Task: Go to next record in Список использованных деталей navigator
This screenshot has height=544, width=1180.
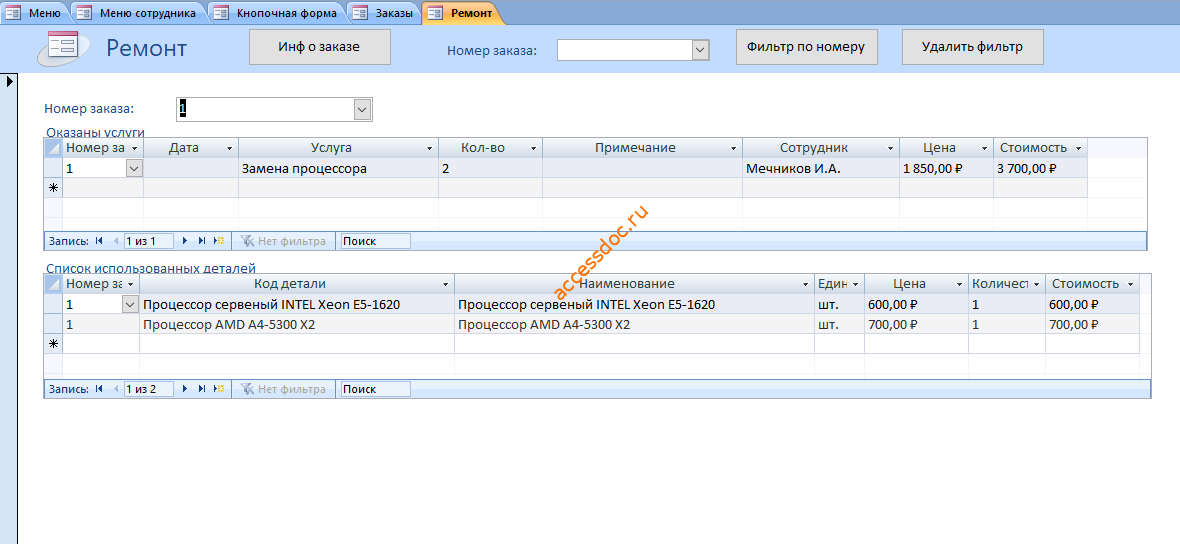Action: pyautogui.click(x=185, y=389)
